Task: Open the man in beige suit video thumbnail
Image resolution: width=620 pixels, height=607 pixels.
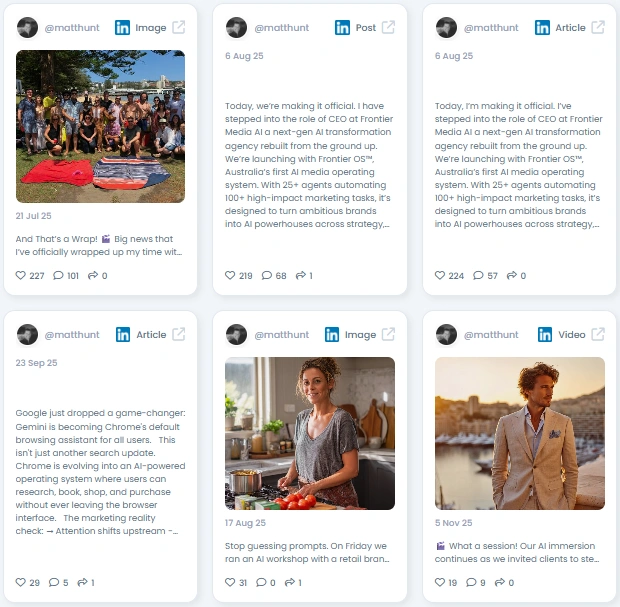Action: [x=520, y=433]
